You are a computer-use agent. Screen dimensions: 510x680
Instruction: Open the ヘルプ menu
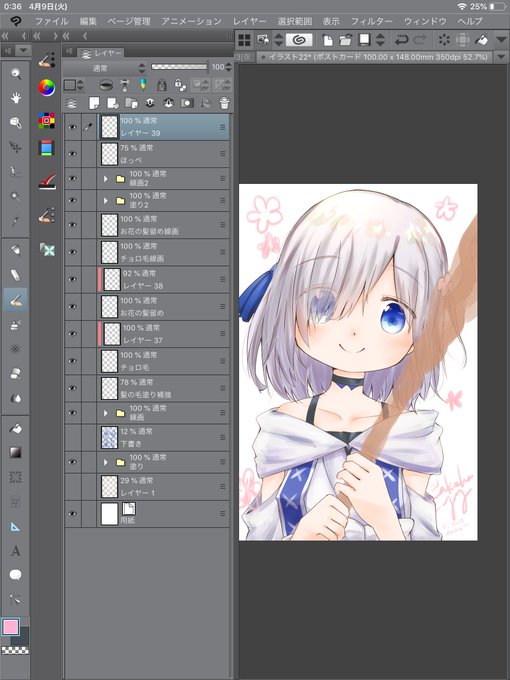click(x=470, y=21)
